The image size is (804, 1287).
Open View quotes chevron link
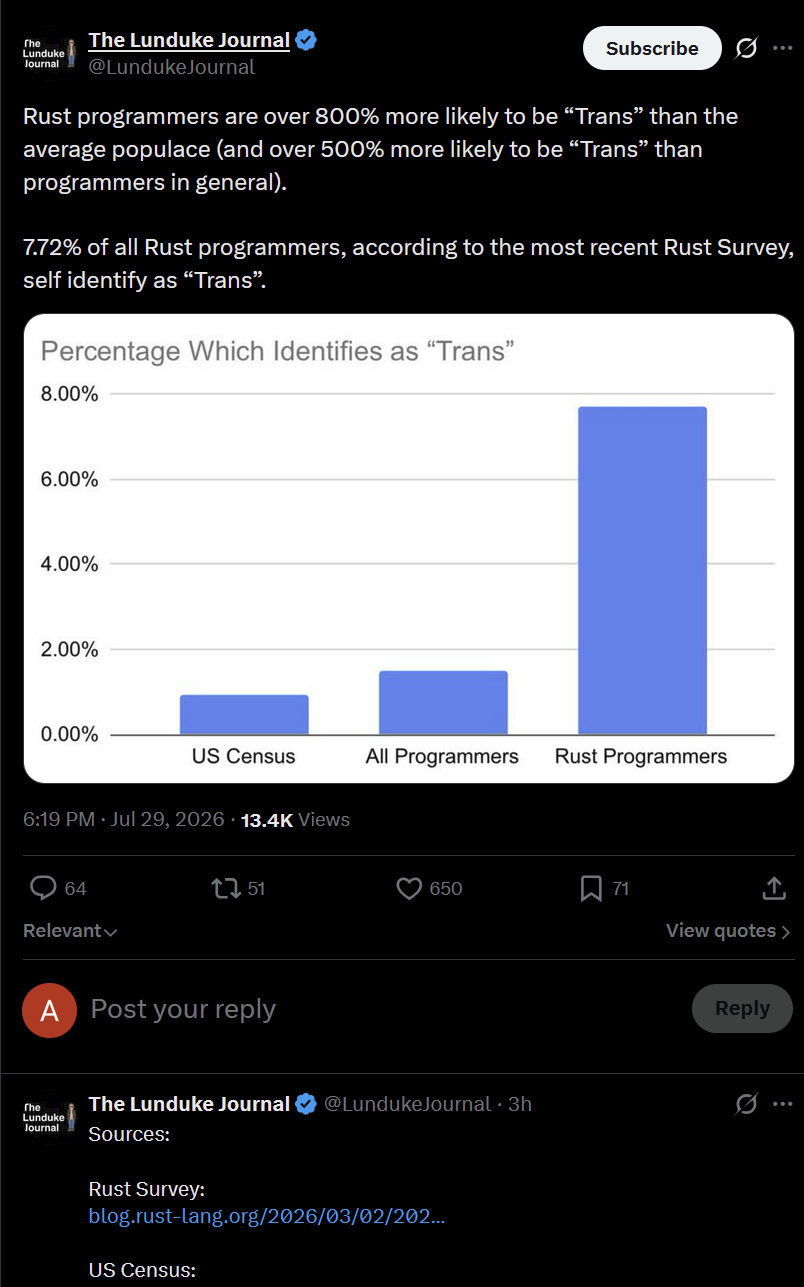pyautogui.click(x=728, y=931)
